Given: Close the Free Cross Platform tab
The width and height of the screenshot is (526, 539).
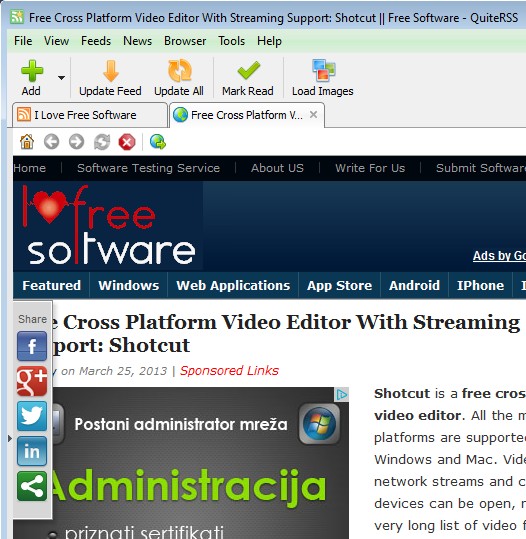Looking at the screenshot, I should pos(313,114).
